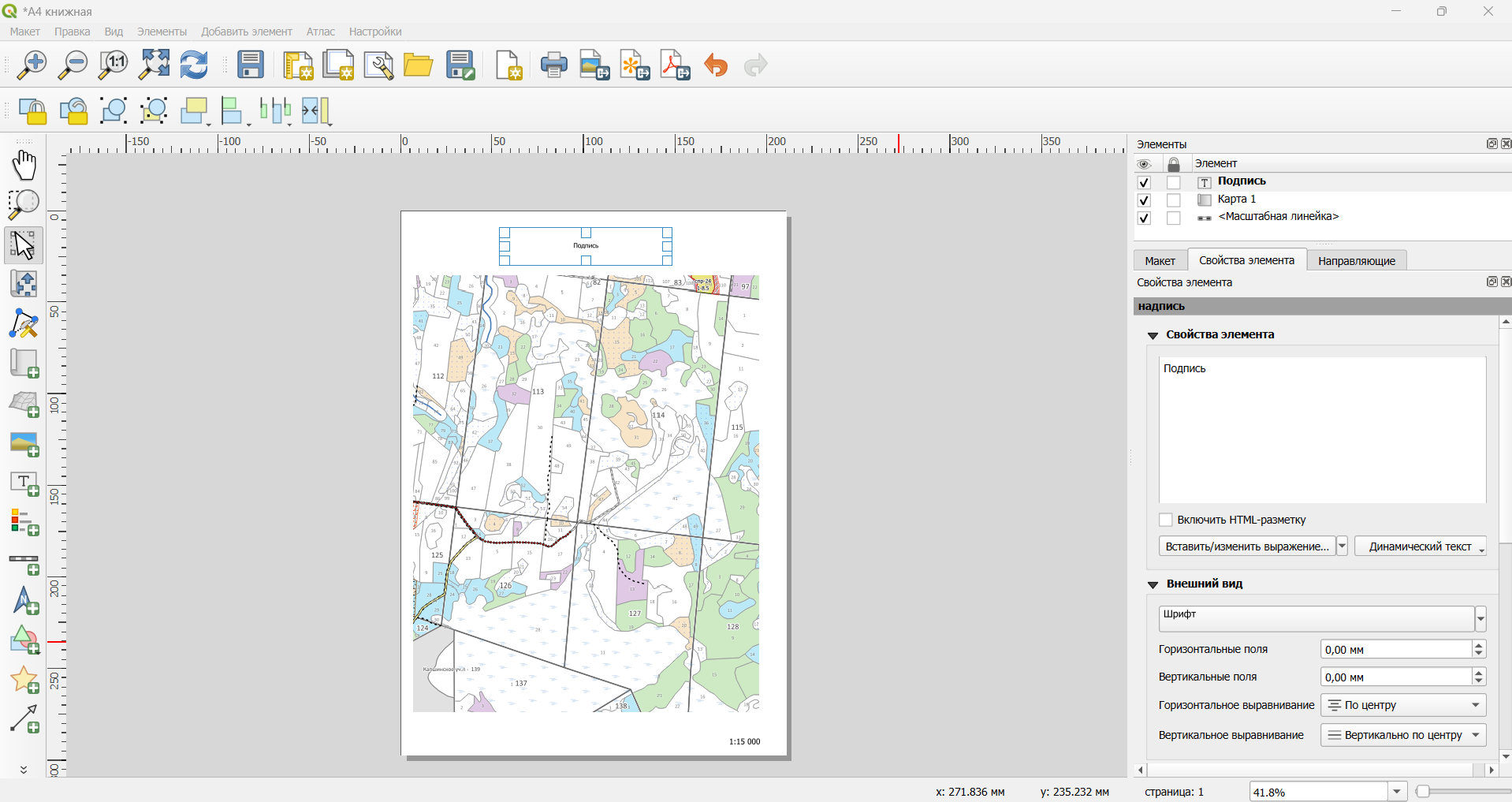Enable the Включить HTML-разметку checkbox
This screenshot has width=1512, height=802.
1166,520
